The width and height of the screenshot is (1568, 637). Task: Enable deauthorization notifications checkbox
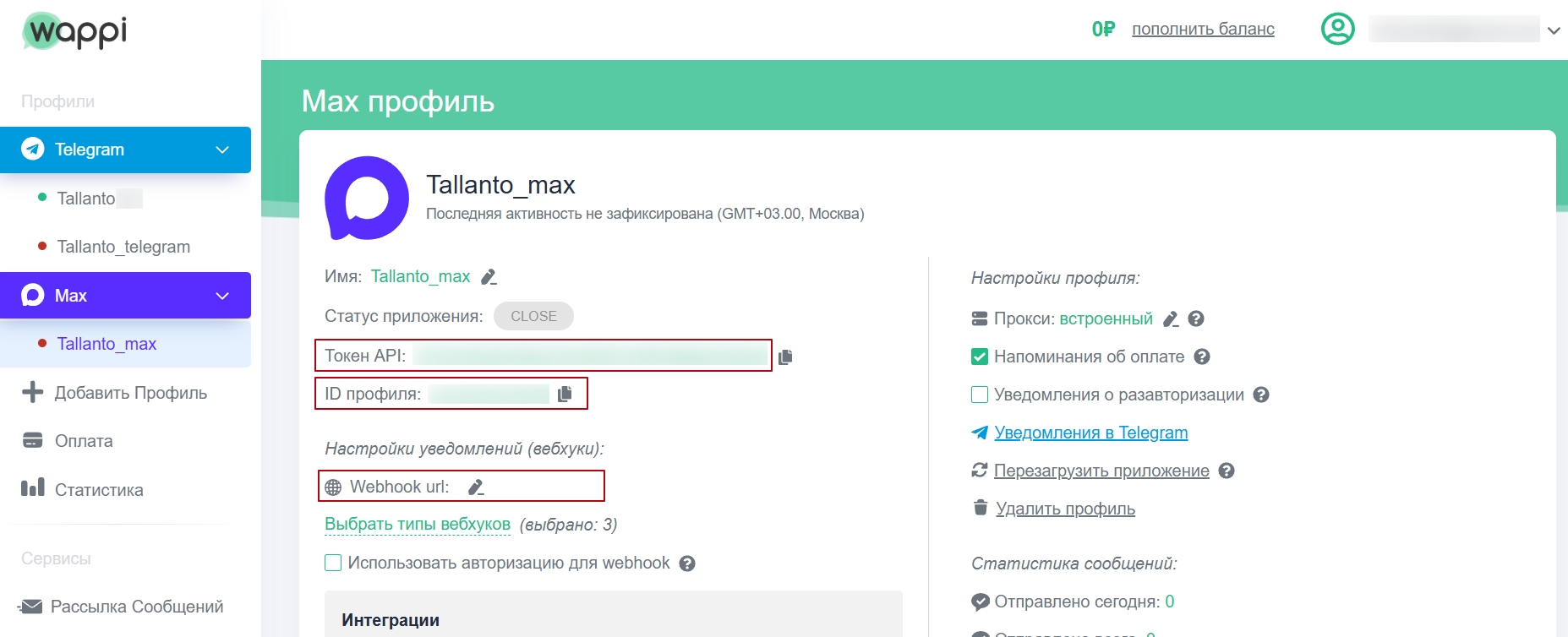pyautogui.click(x=980, y=395)
